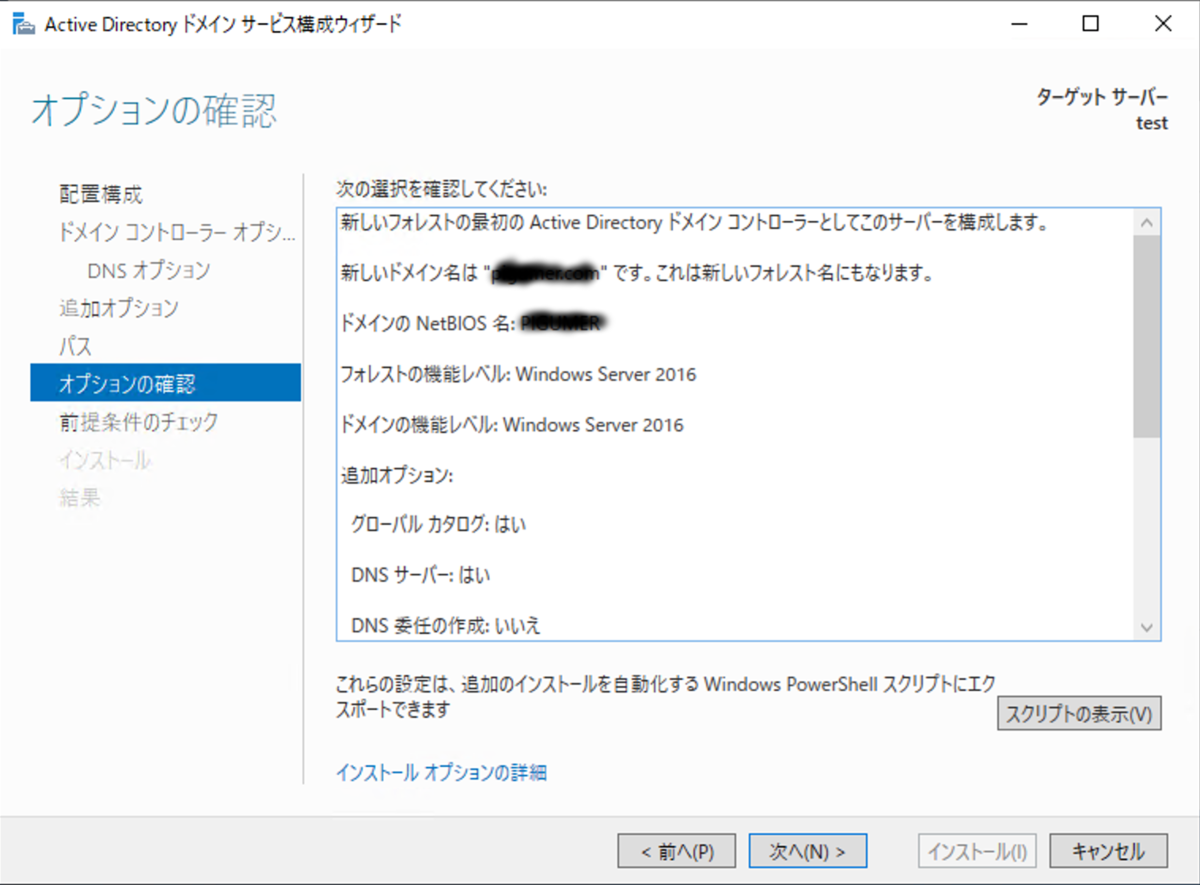
Task: Click the disabled インストール button
Action: [977, 850]
